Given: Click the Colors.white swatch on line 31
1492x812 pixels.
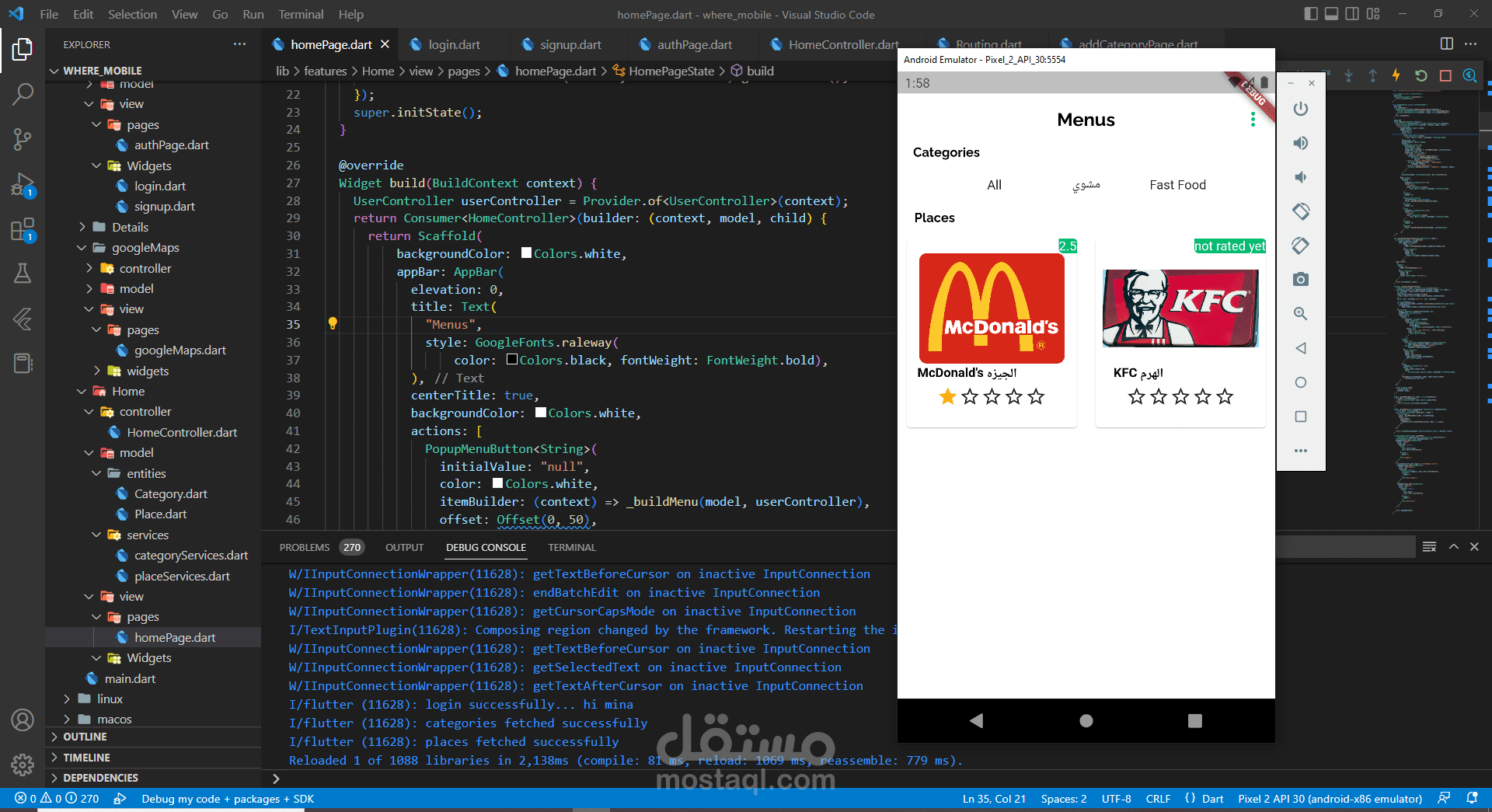Looking at the screenshot, I should tap(526, 253).
